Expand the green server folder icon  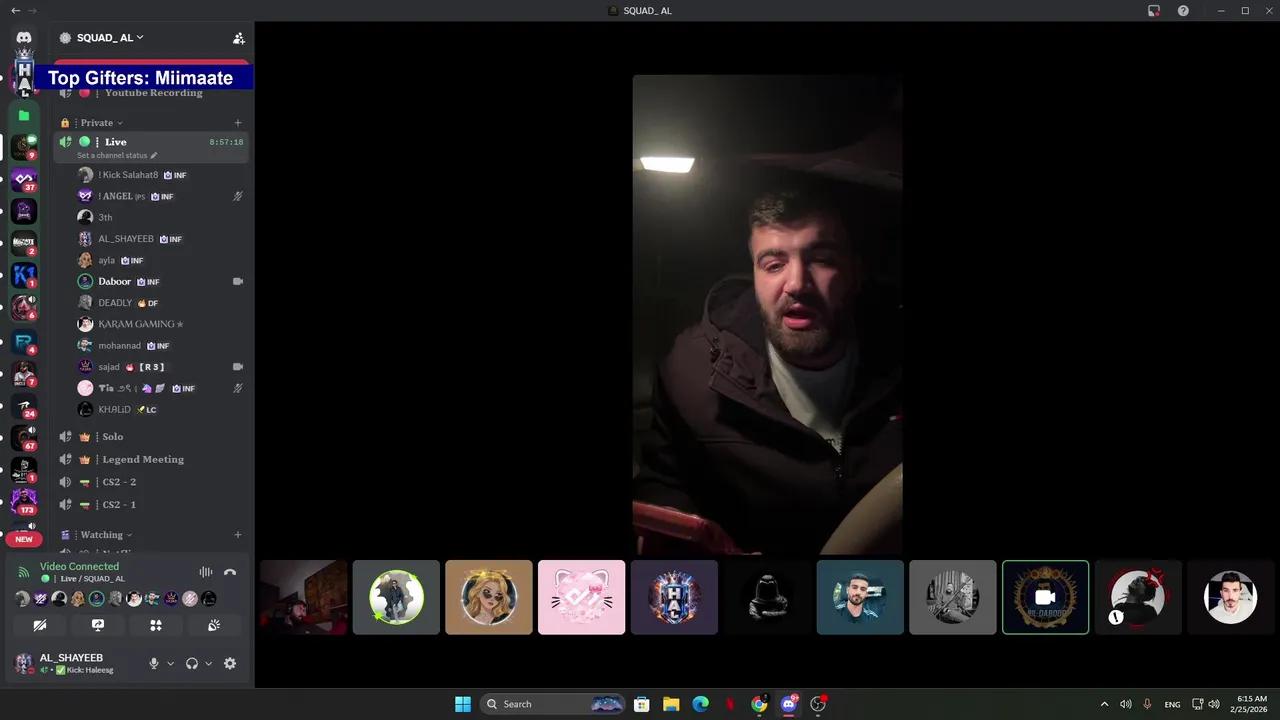pyautogui.click(x=24, y=115)
